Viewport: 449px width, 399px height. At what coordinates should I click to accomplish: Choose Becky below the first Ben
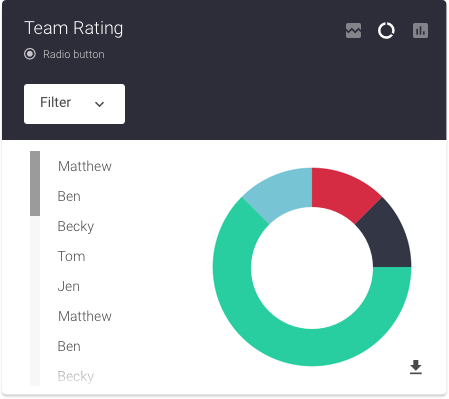(76, 226)
